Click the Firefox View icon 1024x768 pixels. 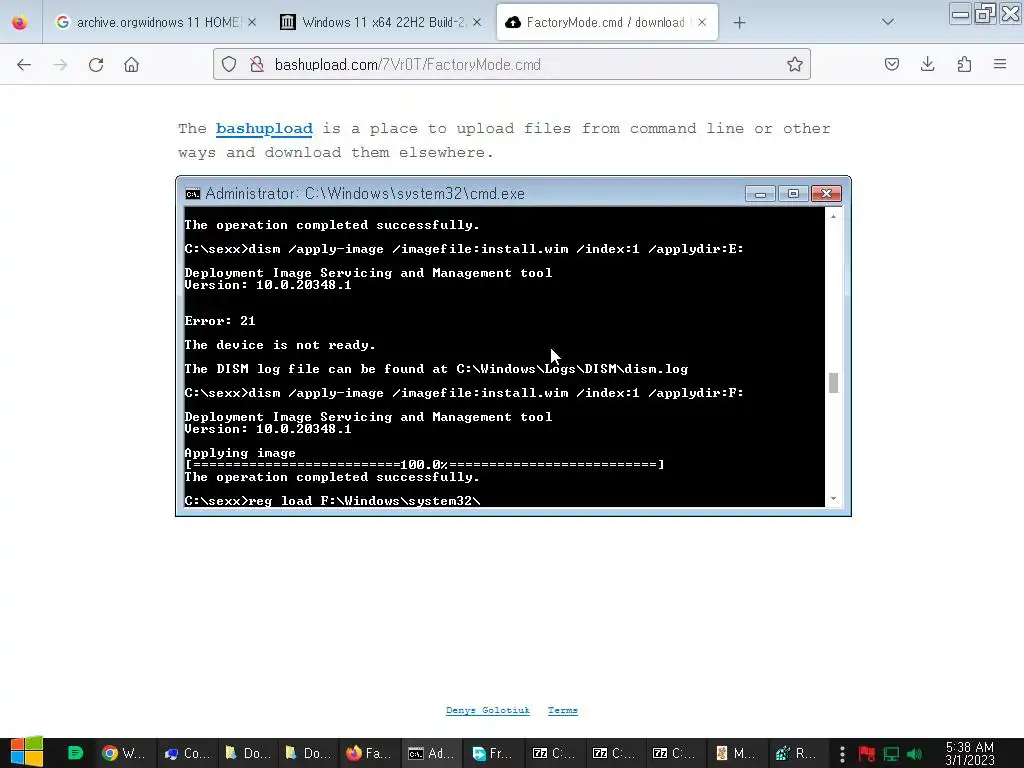click(20, 23)
